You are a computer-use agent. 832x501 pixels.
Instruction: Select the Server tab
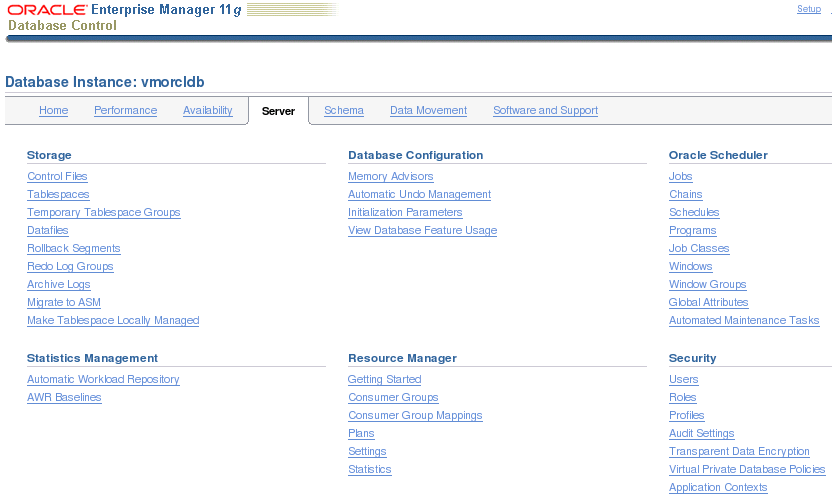tap(278, 111)
